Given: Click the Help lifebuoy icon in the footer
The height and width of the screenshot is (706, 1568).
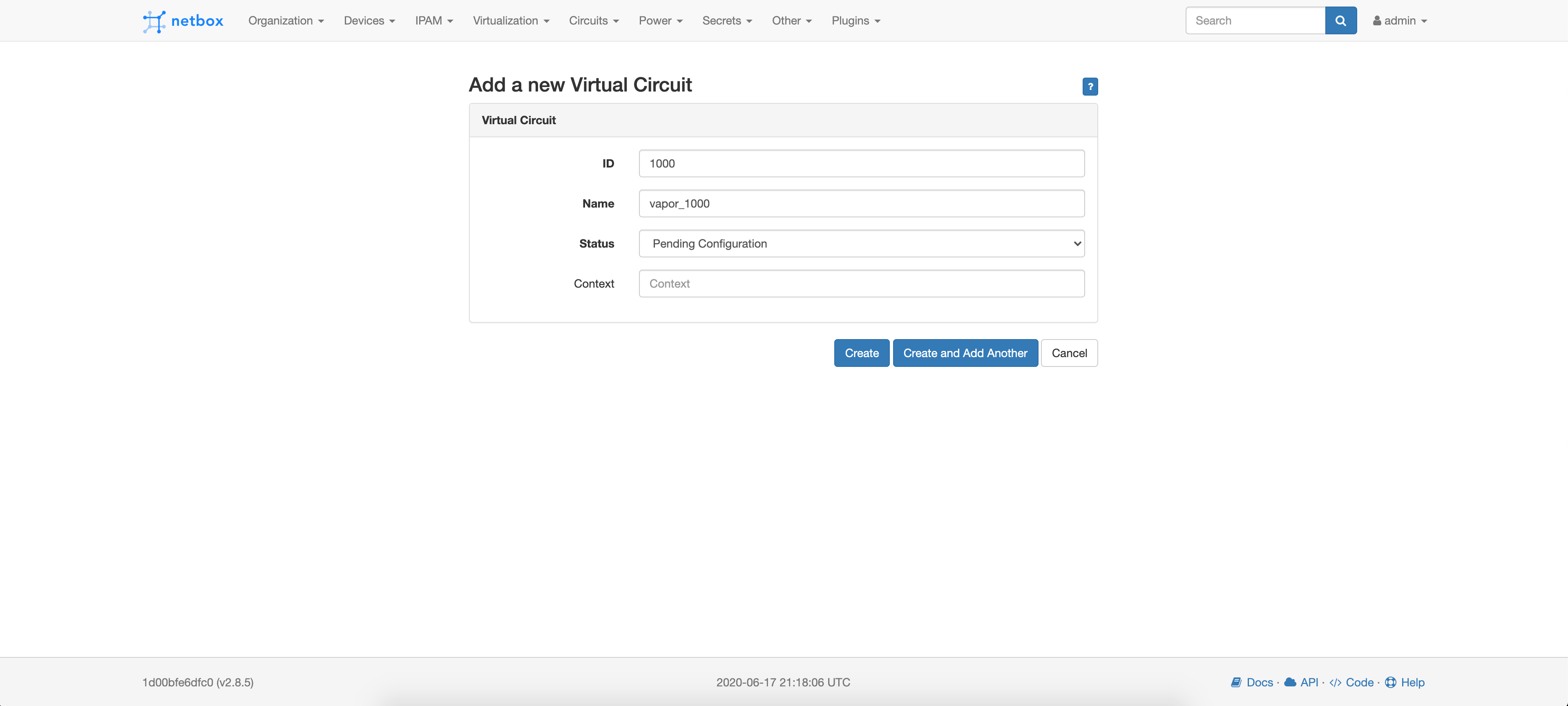Looking at the screenshot, I should [x=1390, y=682].
